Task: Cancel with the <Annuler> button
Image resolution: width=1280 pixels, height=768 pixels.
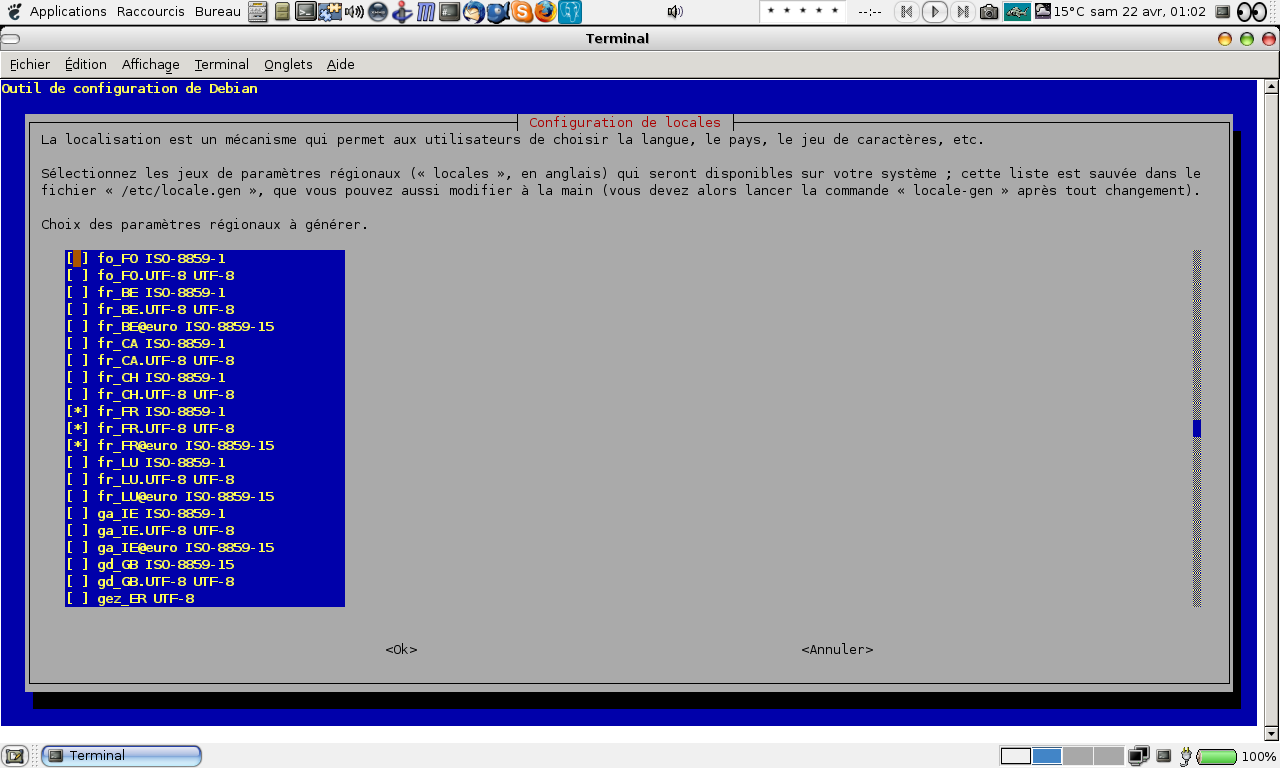Action: [837, 650]
